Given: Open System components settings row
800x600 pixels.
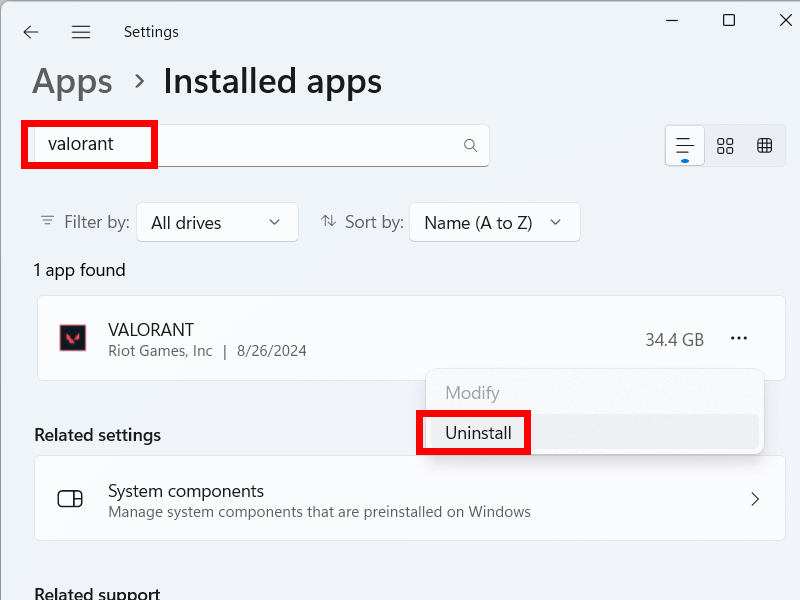Looking at the screenshot, I should pyautogui.click(x=400, y=498).
